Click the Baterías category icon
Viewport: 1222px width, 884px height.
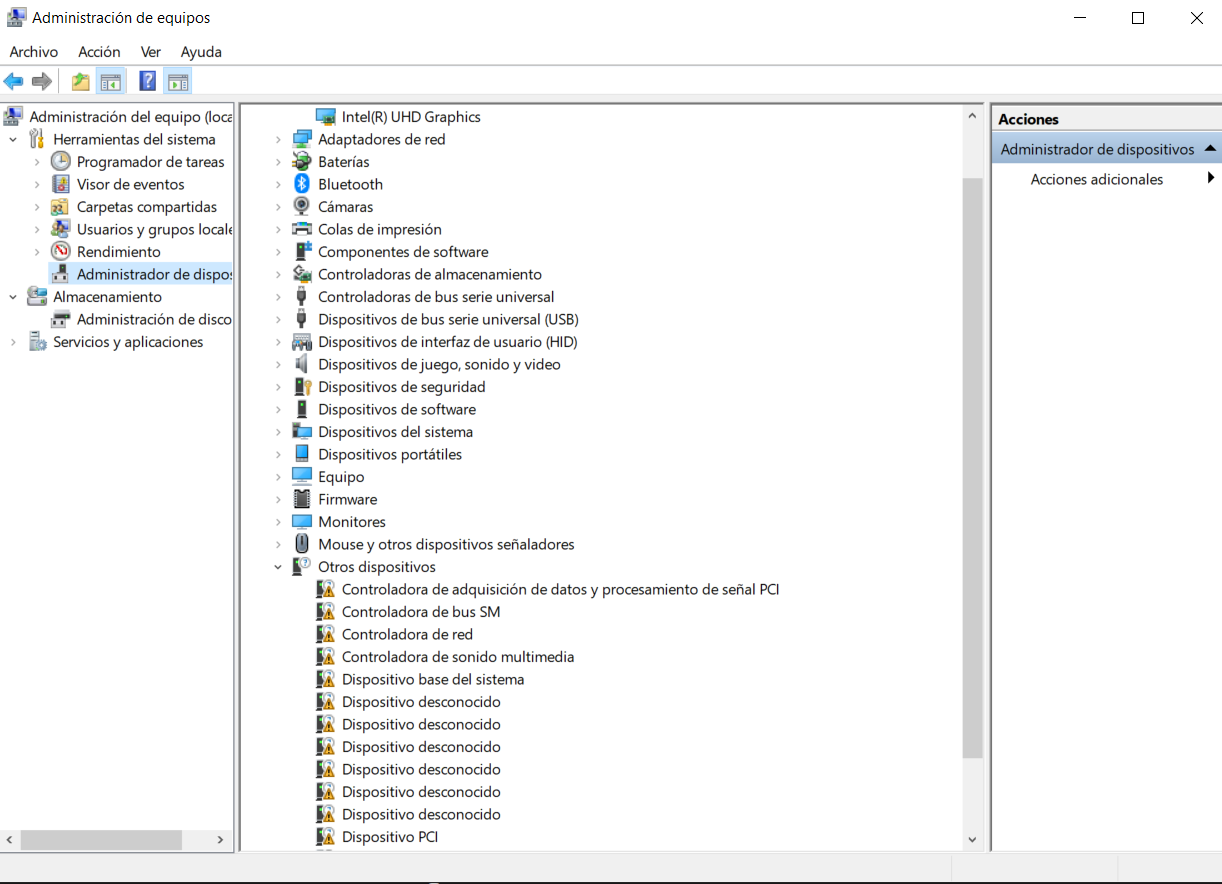[302, 161]
